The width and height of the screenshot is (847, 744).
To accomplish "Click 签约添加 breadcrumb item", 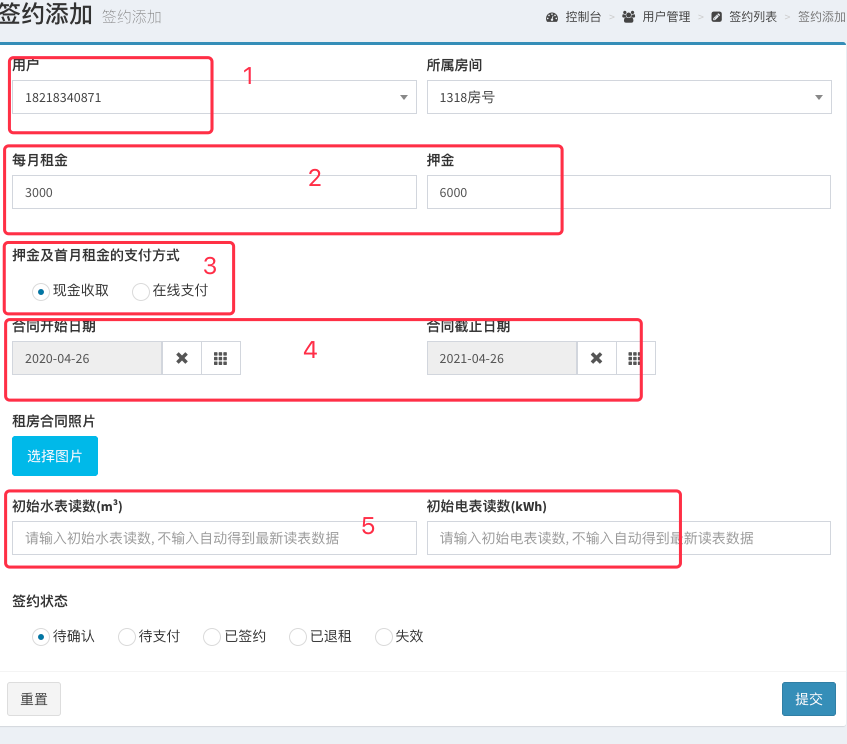I will tap(822, 17).
